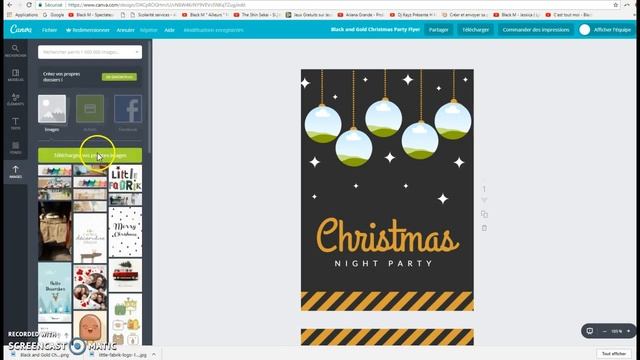
Task: Open presentation mode icon near zoom
Action: 589,331
